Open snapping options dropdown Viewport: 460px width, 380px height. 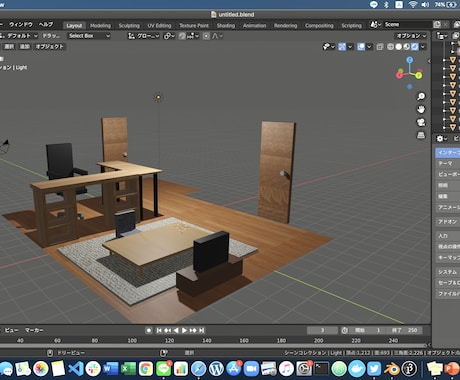193,36
